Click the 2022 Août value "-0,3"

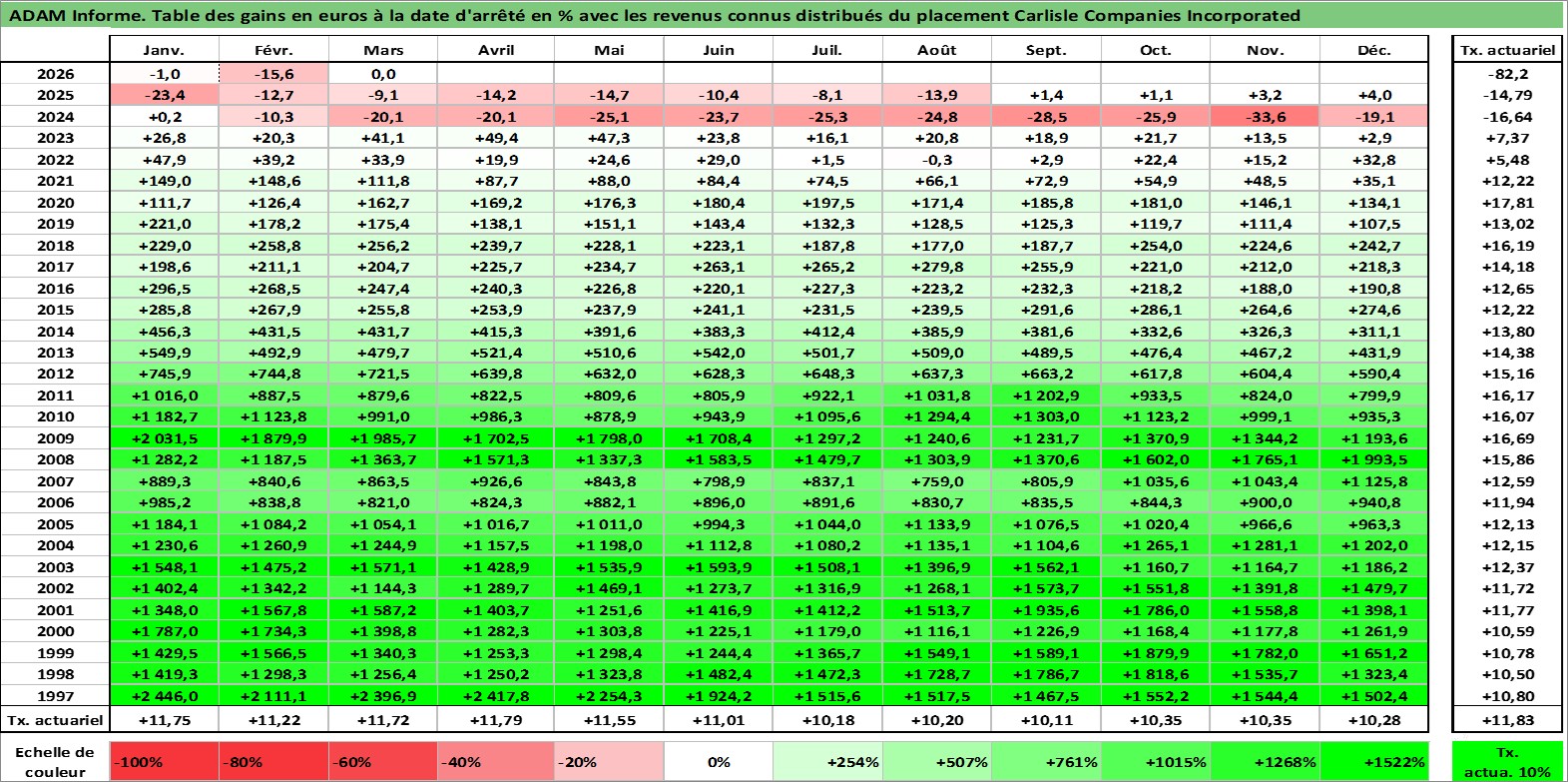pyautogui.click(x=936, y=160)
